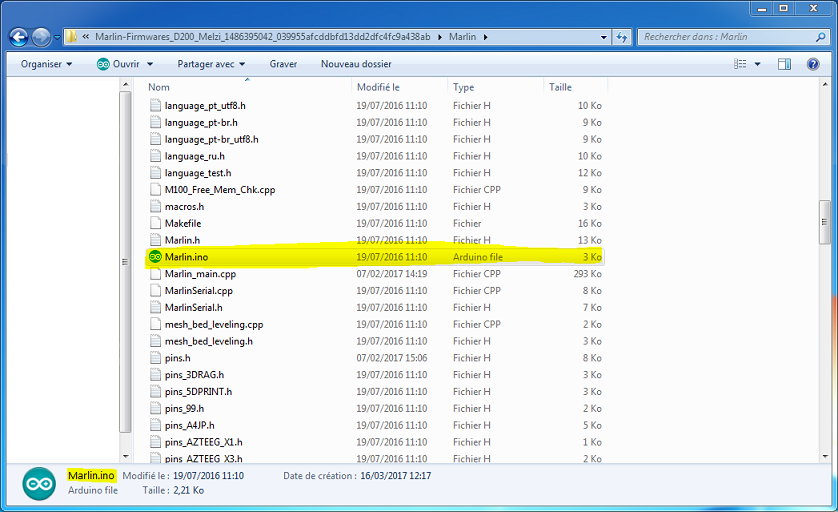Select pins.h file icon
The height and width of the screenshot is (512, 838).
(x=155, y=358)
